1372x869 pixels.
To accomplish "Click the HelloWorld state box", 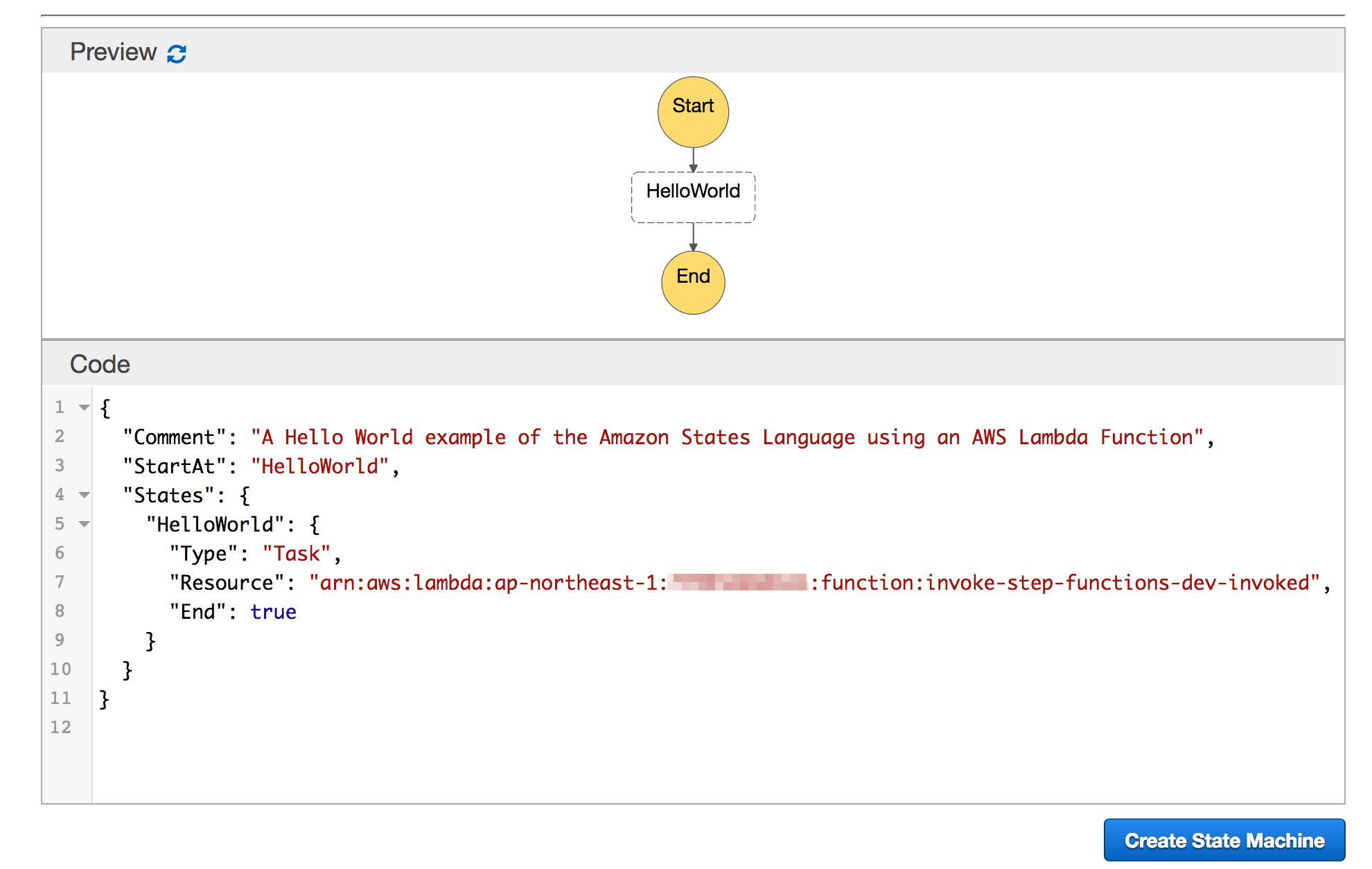I will [x=692, y=197].
